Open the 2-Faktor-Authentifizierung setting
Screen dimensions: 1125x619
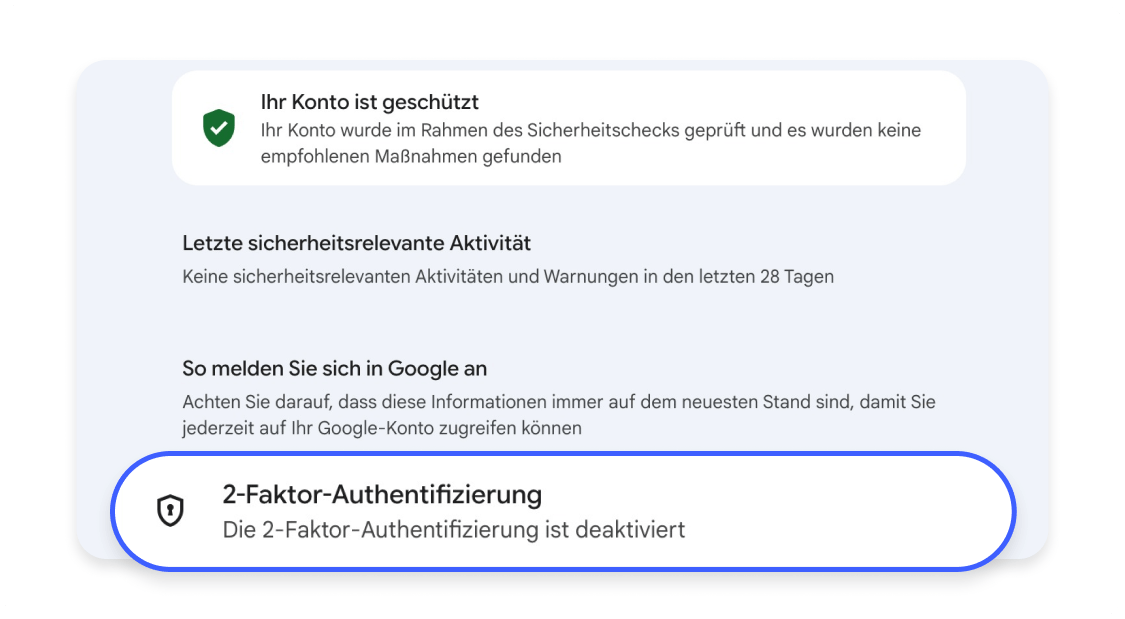point(562,511)
